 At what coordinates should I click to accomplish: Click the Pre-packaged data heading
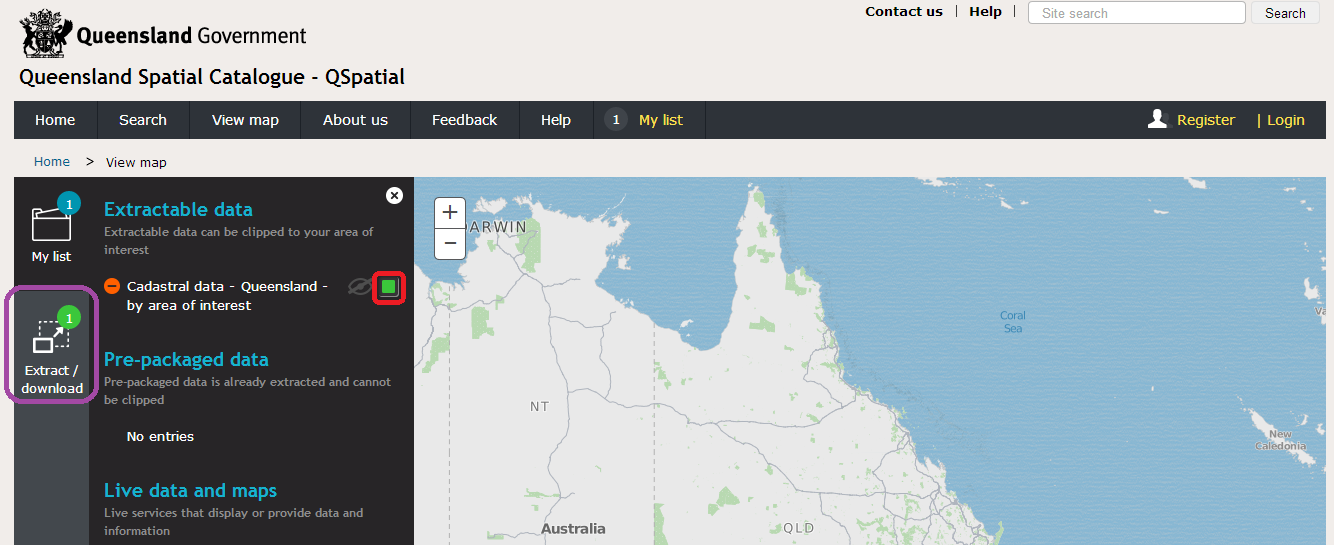(x=186, y=360)
